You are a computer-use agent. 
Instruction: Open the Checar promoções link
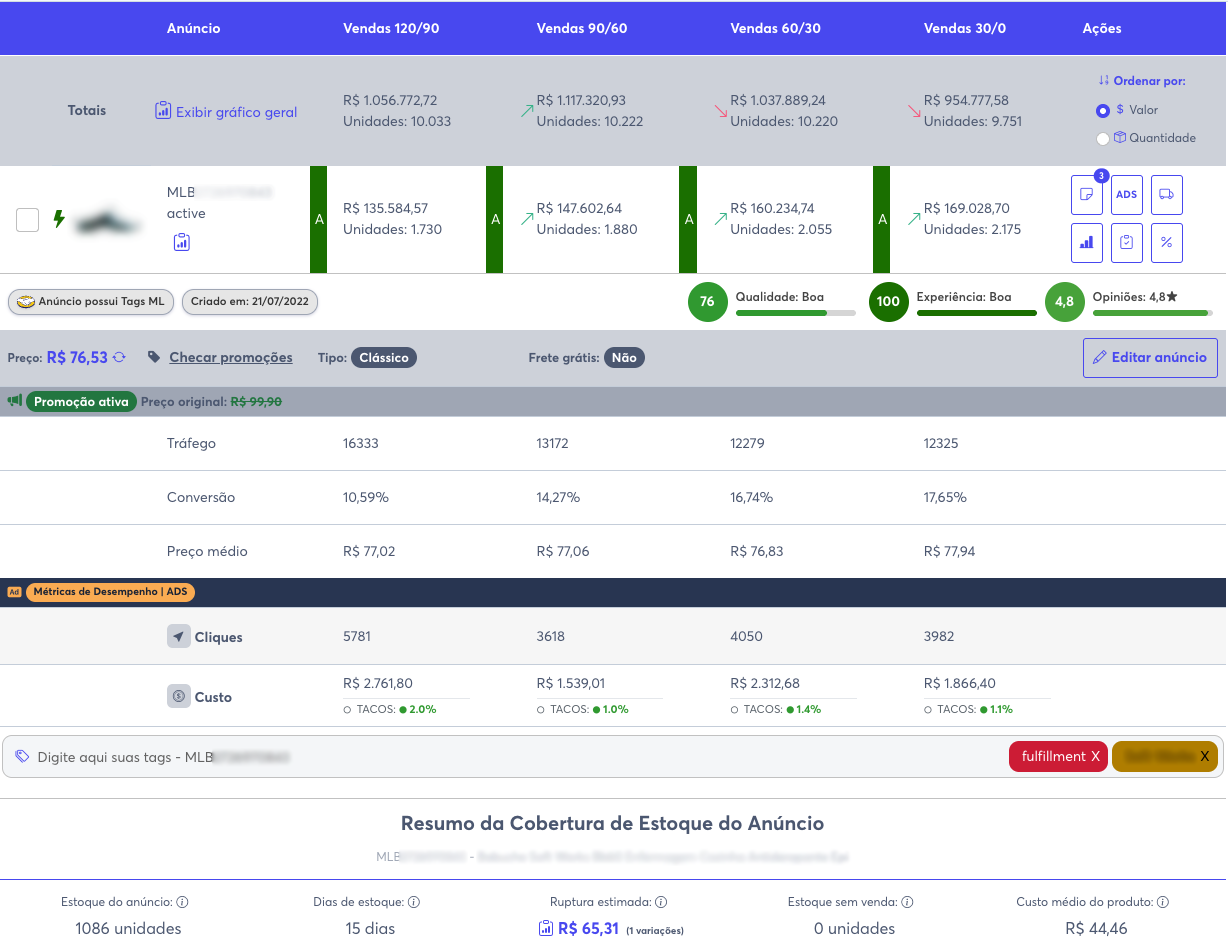point(230,358)
